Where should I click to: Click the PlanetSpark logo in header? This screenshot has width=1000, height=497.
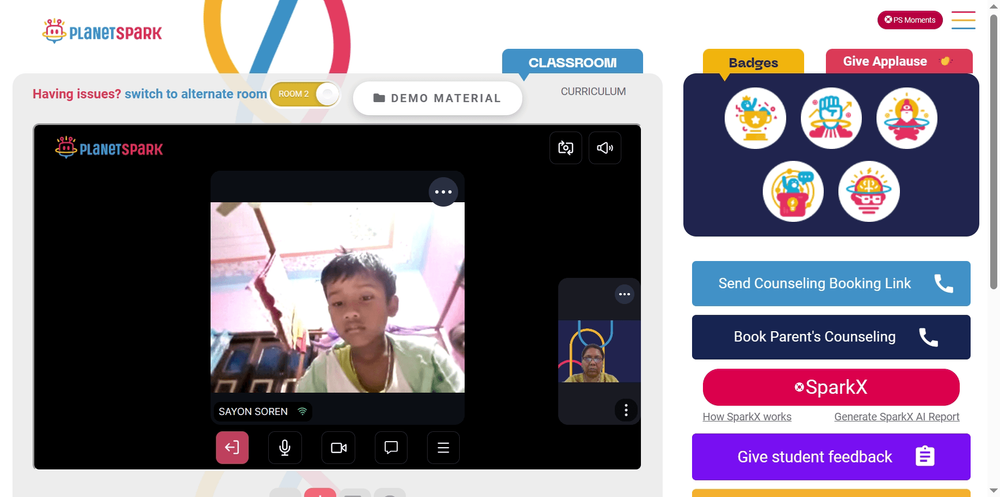(102, 31)
